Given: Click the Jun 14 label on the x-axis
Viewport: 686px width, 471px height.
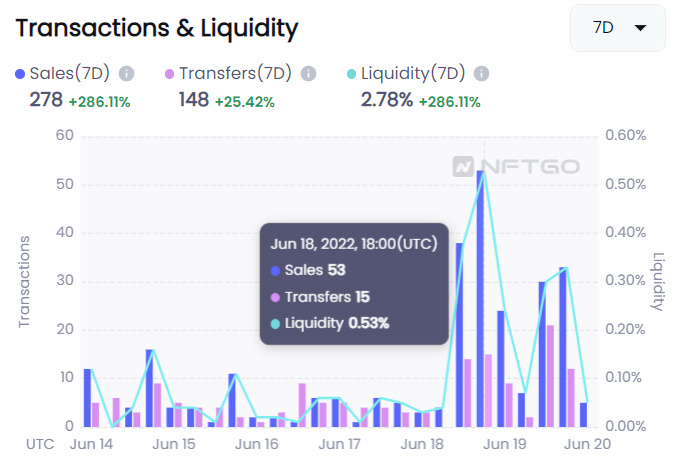Looking at the screenshot, I should pos(91,444).
